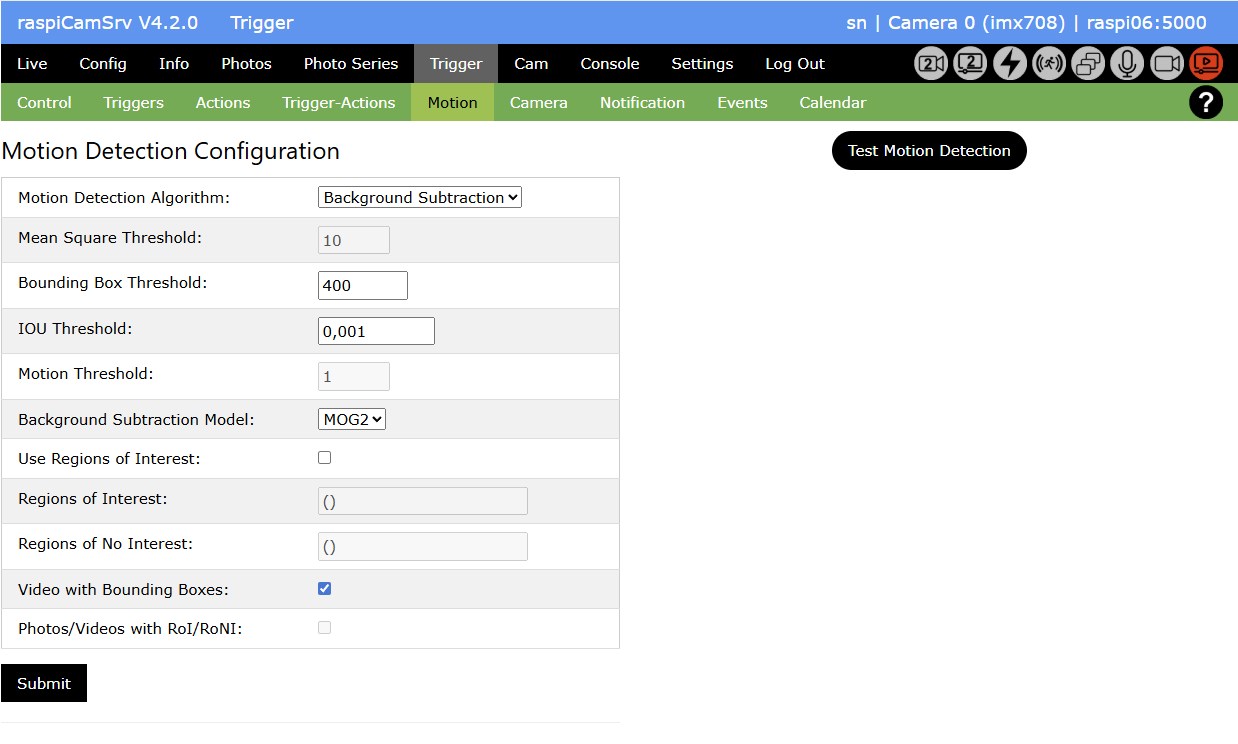This screenshot has width=1238, height=744.
Task: Open help via the question mark icon
Action: (x=1205, y=102)
